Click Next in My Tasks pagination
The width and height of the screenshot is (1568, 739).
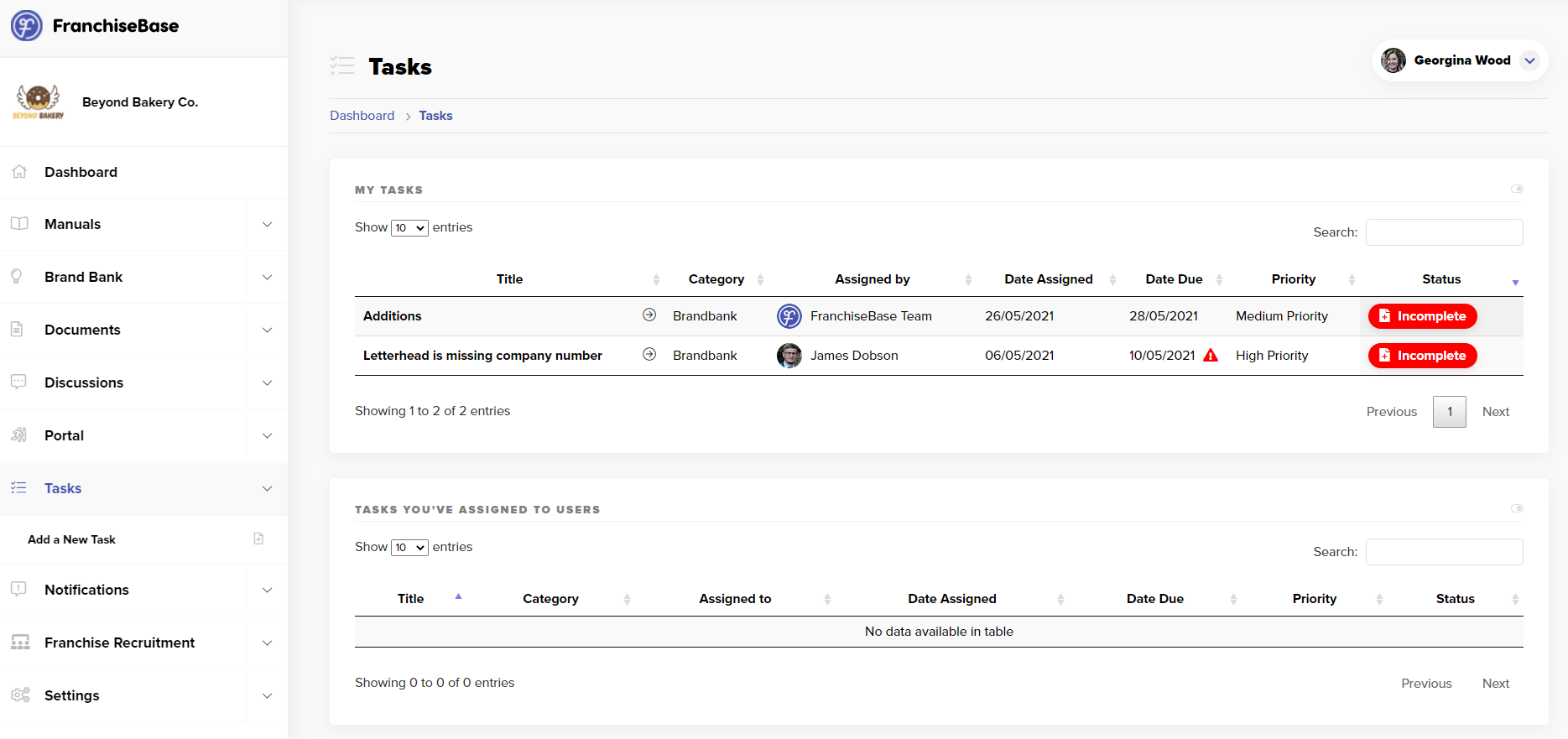1495,412
